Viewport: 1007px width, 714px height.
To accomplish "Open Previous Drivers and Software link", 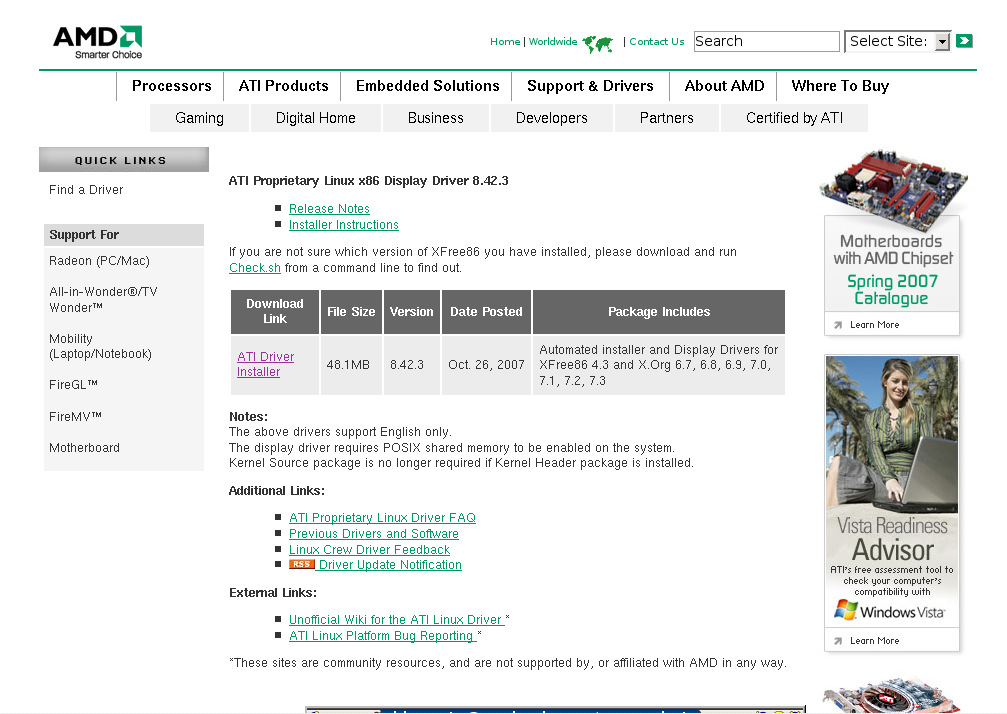I will click(373, 534).
